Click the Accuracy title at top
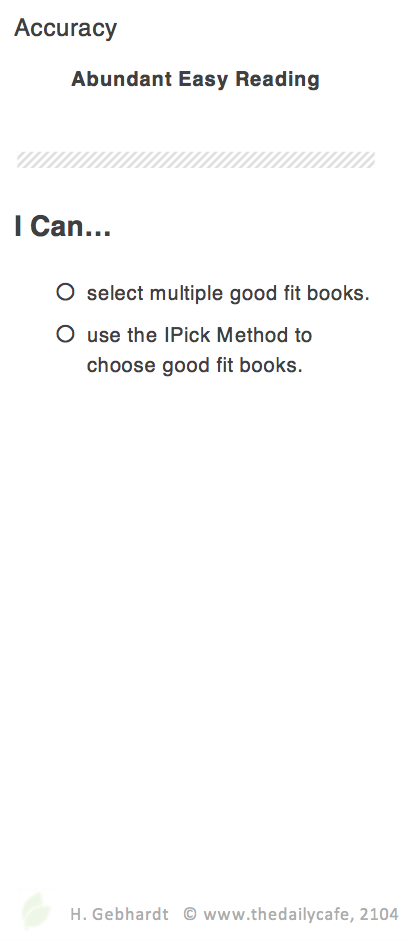The width and height of the screenshot is (414, 942). pos(65,28)
